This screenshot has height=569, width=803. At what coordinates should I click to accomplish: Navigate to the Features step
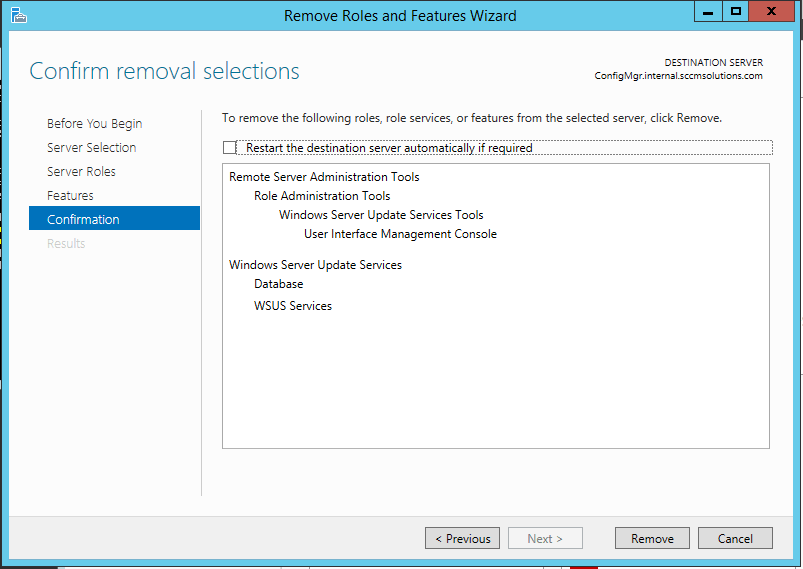click(70, 196)
